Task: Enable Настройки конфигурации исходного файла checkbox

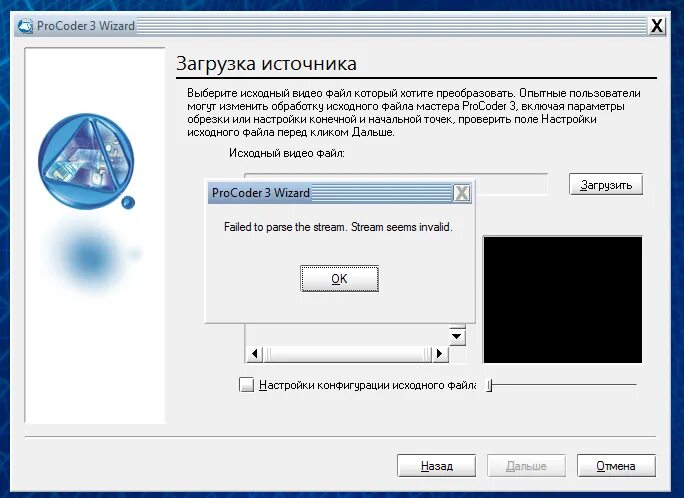Action: click(246, 385)
